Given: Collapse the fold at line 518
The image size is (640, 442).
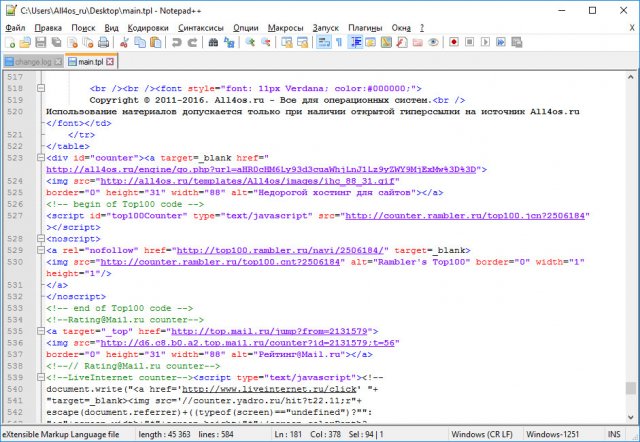Looking at the screenshot, I should (41, 88).
